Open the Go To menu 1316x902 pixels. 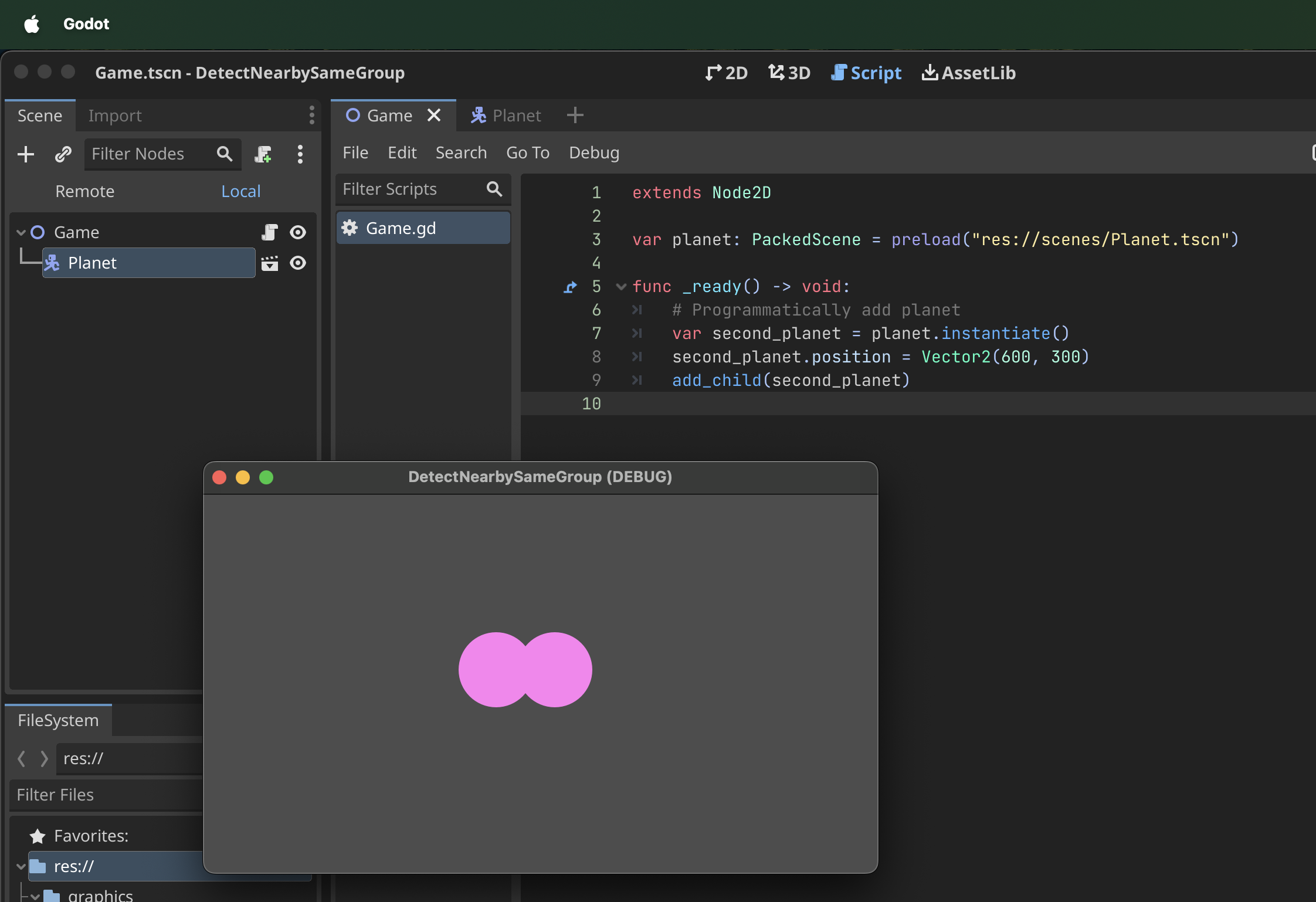pyautogui.click(x=528, y=152)
